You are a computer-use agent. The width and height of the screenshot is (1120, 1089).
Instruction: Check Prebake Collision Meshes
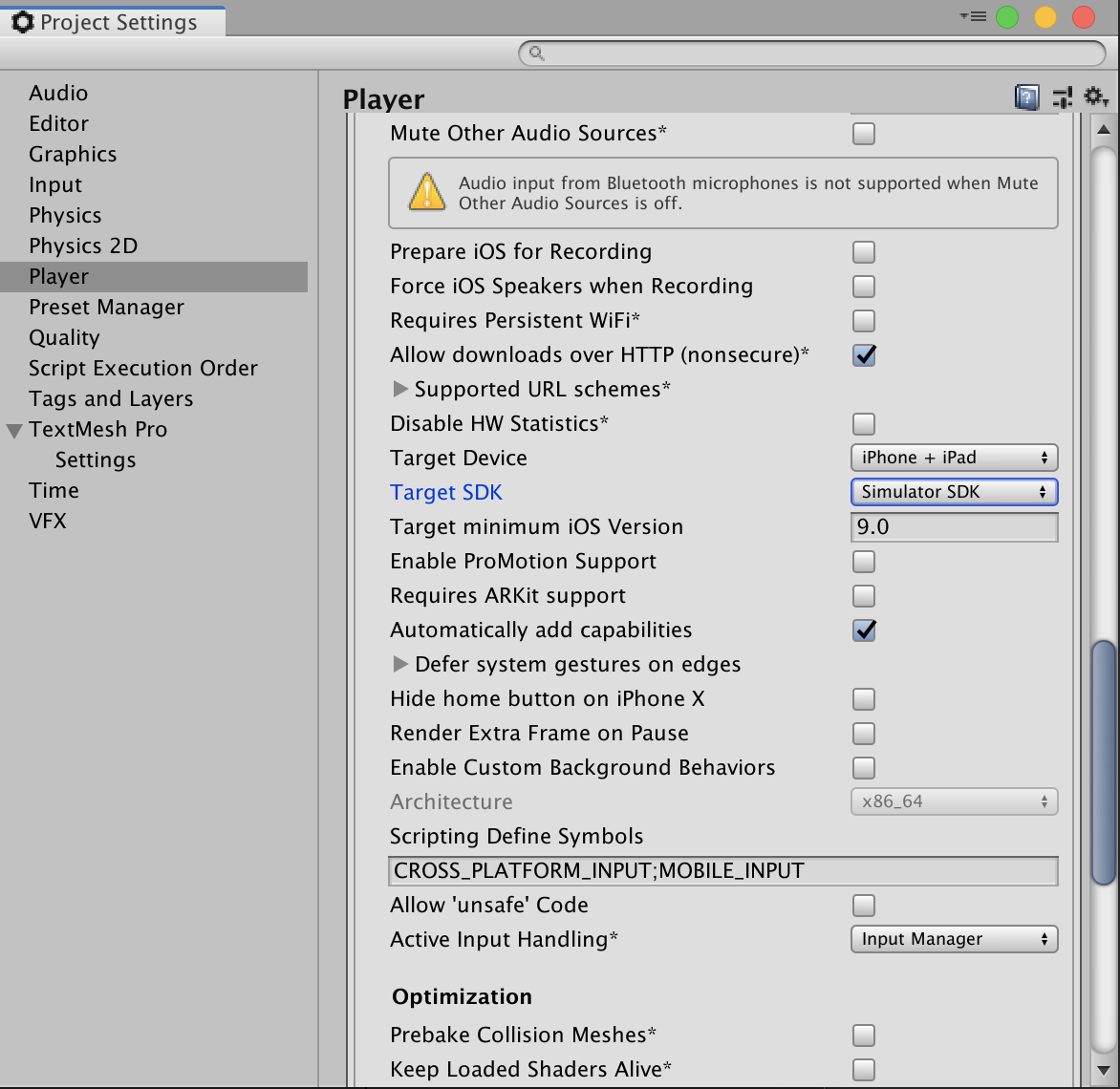[x=863, y=1036]
